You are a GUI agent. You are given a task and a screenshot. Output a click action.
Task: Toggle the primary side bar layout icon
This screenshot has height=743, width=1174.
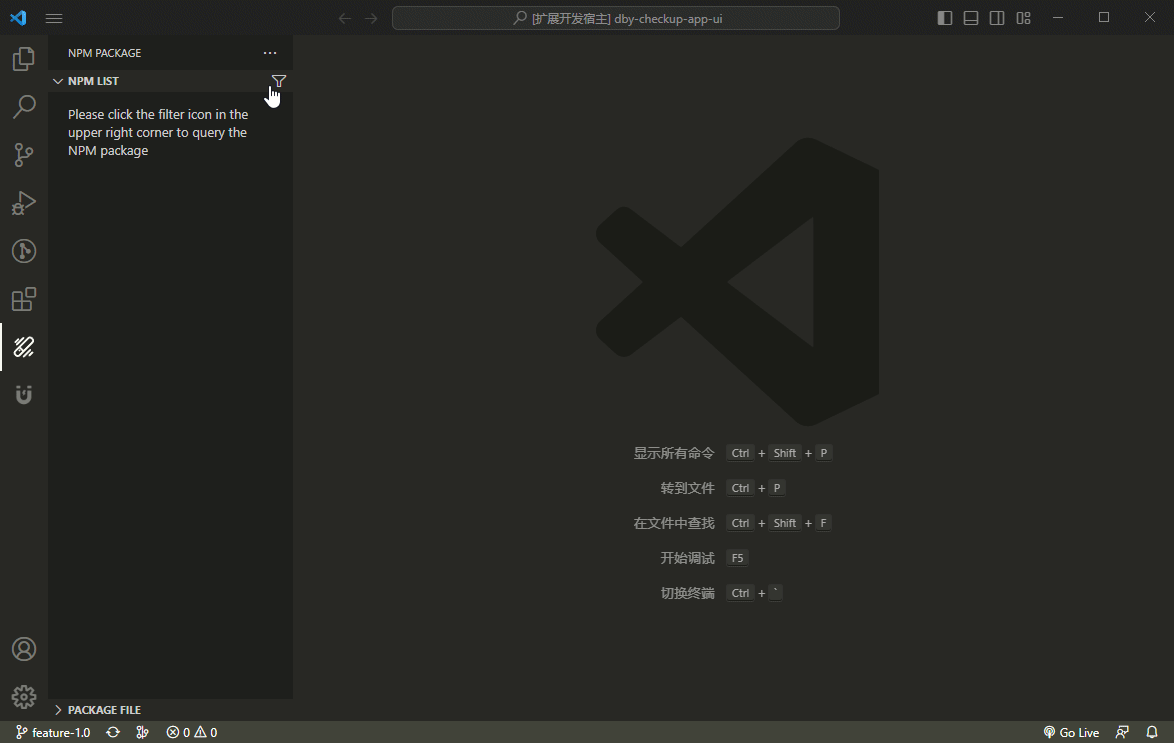coord(945,18)
